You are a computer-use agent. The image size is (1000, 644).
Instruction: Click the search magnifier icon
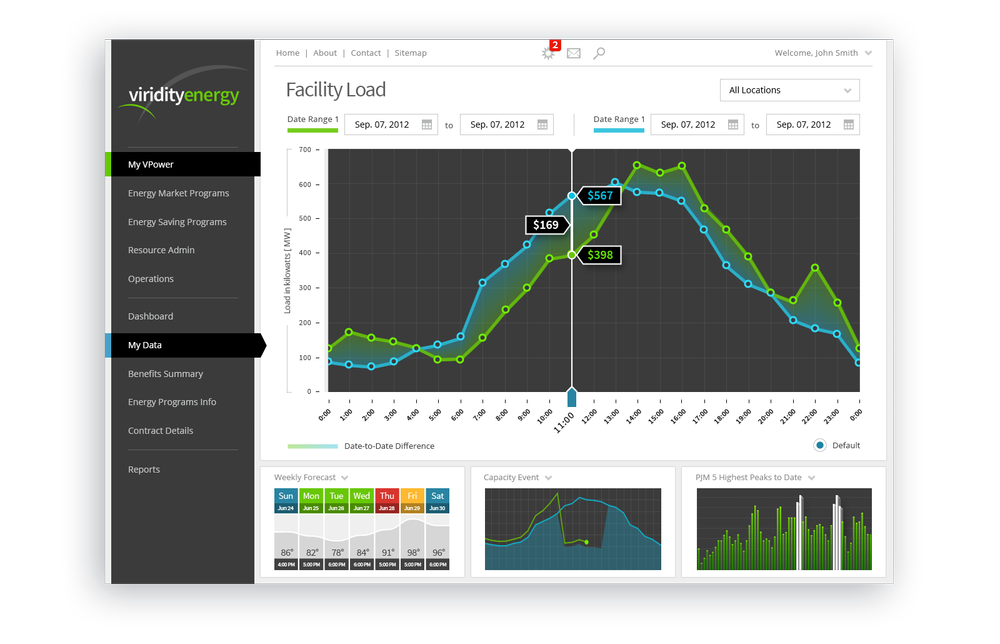[x=598, y=53]
